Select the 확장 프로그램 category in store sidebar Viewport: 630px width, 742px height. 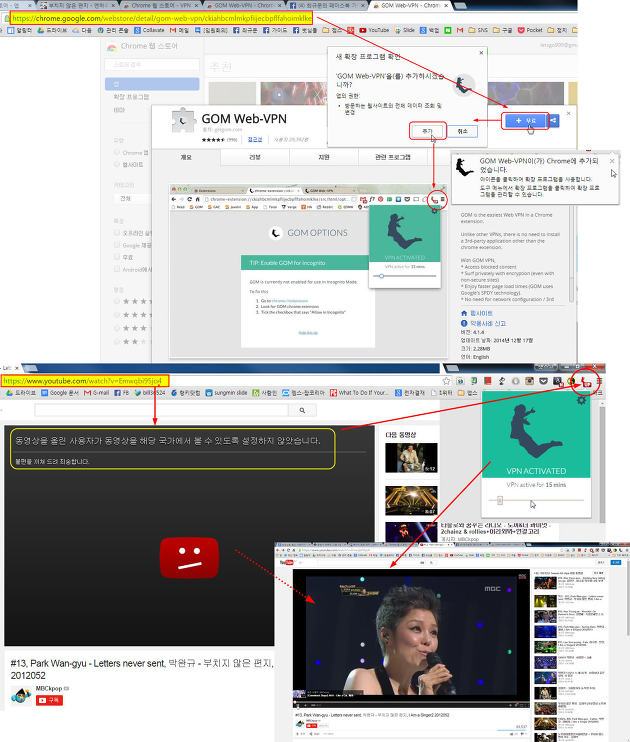[x=131, y=97]
